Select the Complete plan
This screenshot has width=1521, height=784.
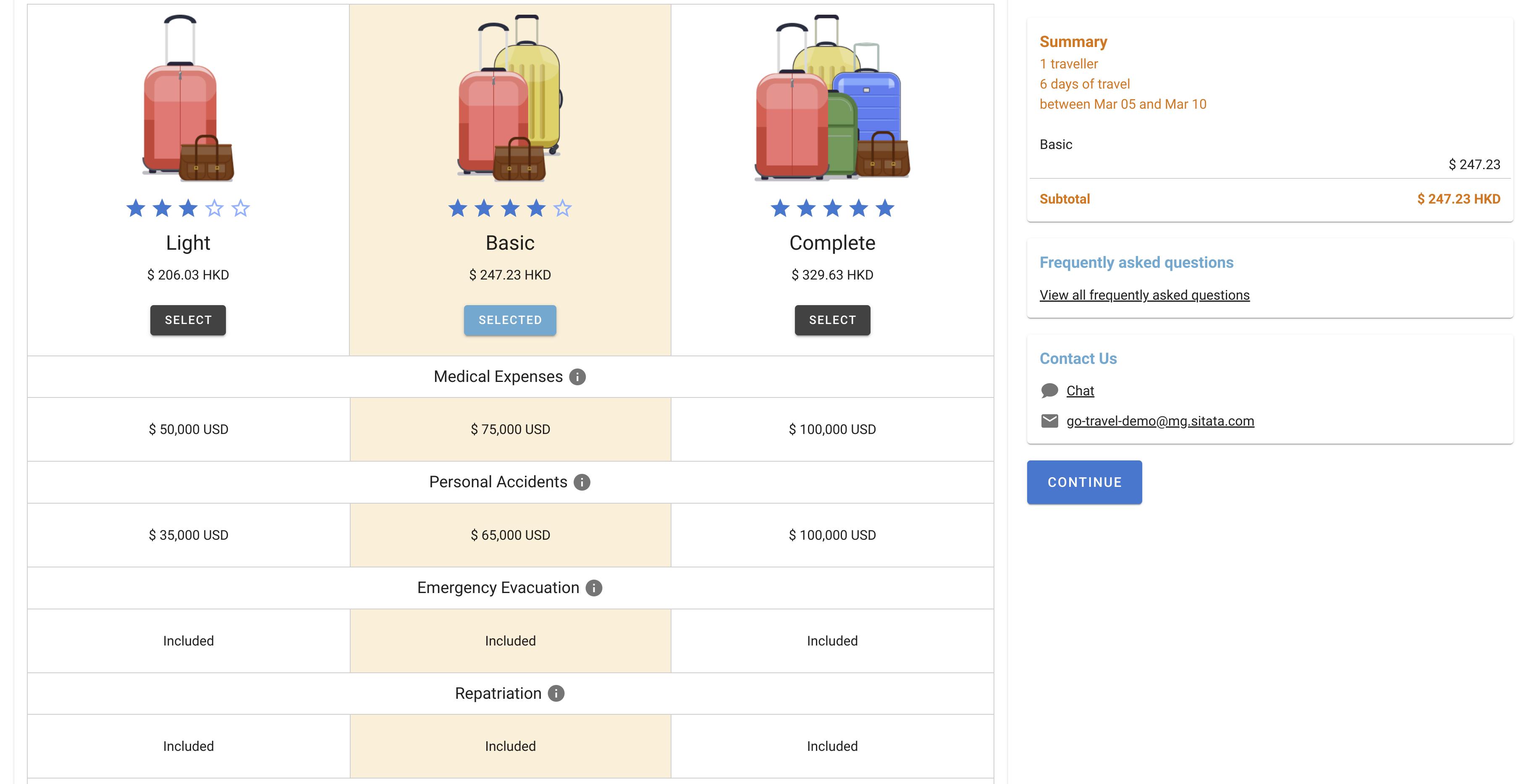pos(832,320)
